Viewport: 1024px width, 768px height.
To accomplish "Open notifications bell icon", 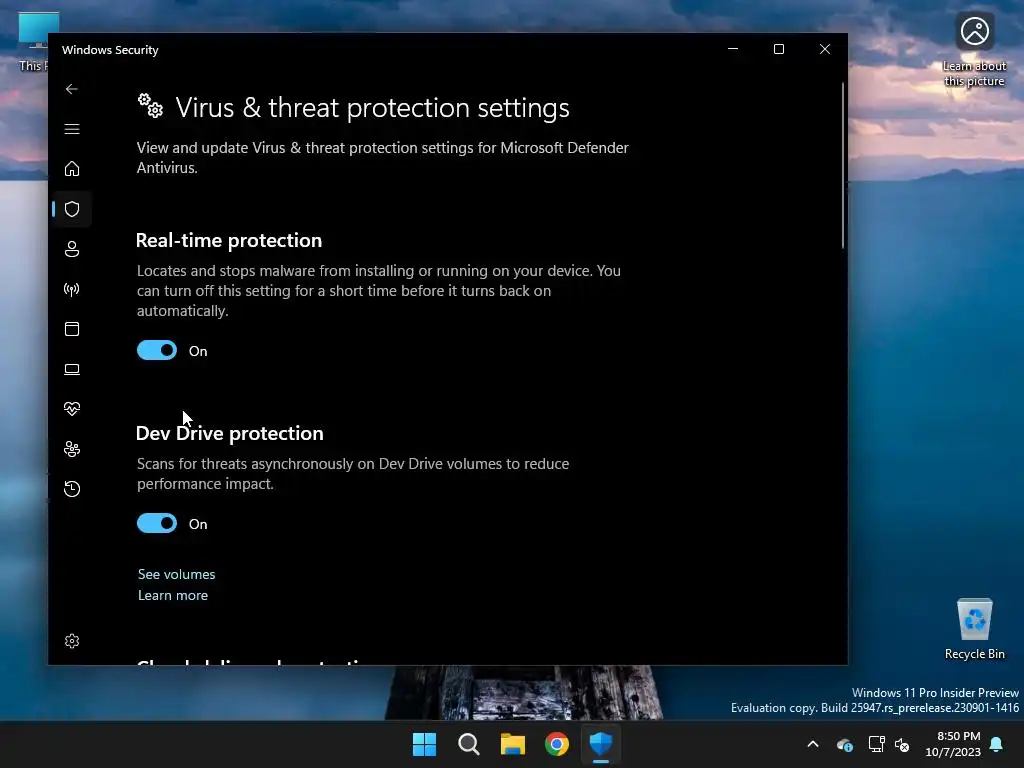I will point(997,744).
